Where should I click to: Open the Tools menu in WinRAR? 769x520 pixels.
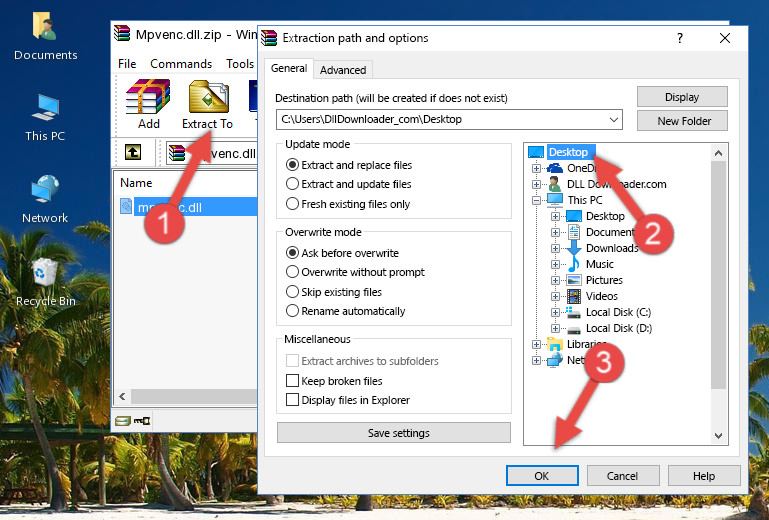click(x=240, y=64)
